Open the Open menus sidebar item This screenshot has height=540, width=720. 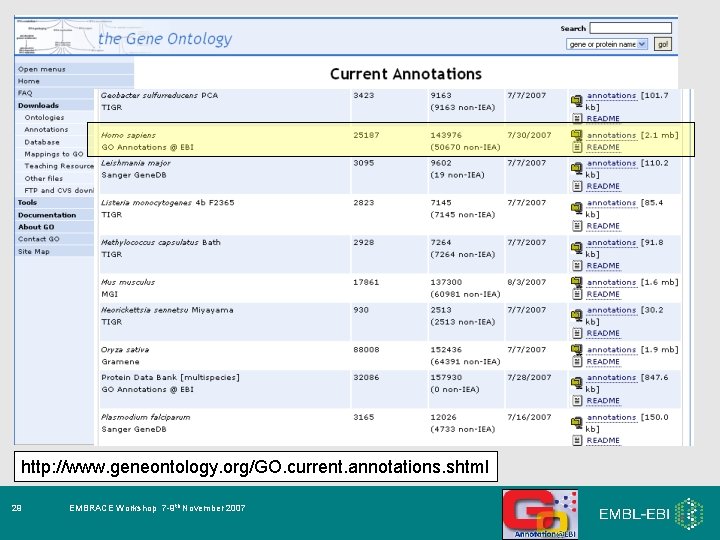[42, 69]
